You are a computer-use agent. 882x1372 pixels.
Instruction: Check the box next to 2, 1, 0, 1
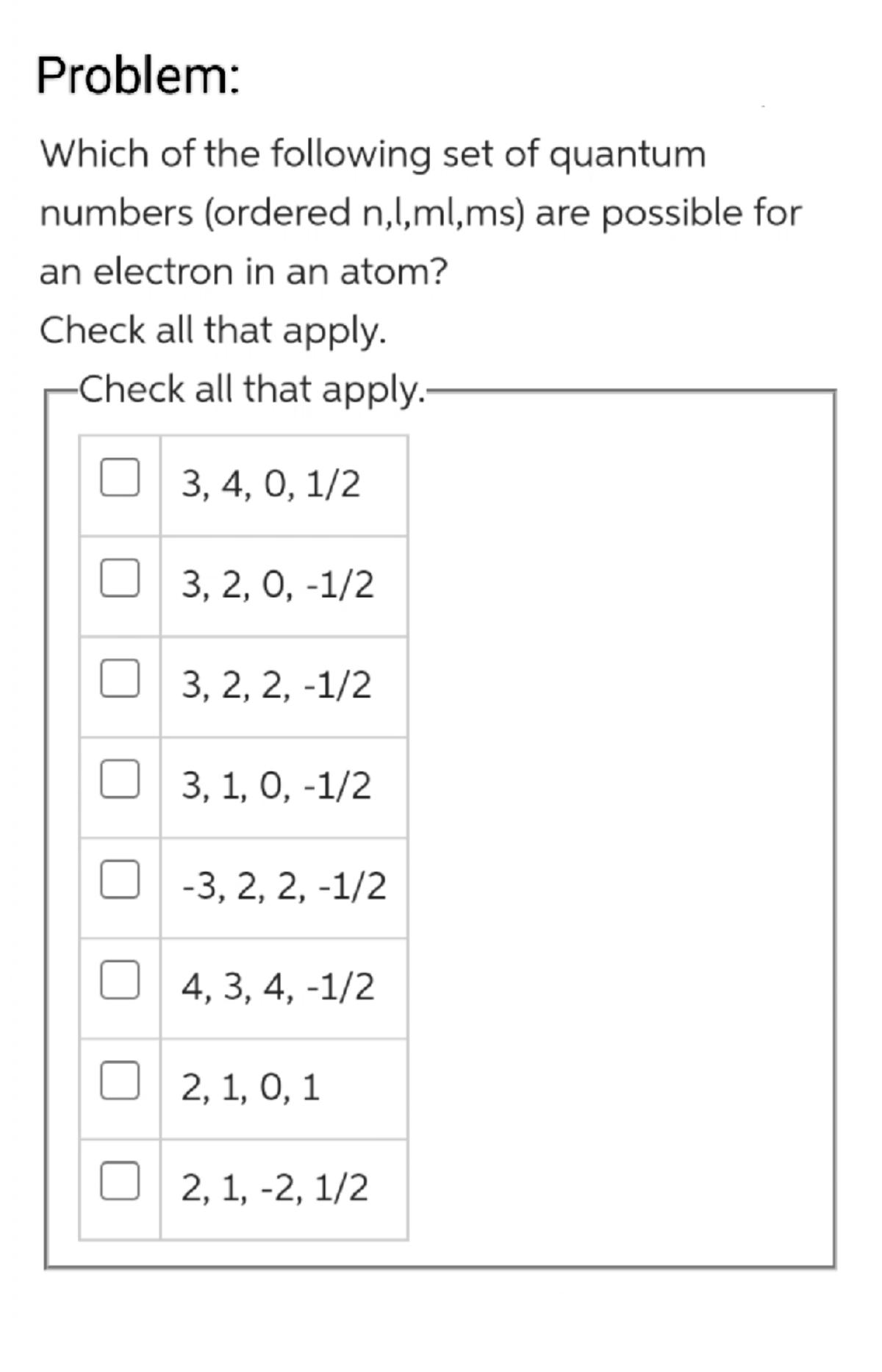pos(120,1081)
